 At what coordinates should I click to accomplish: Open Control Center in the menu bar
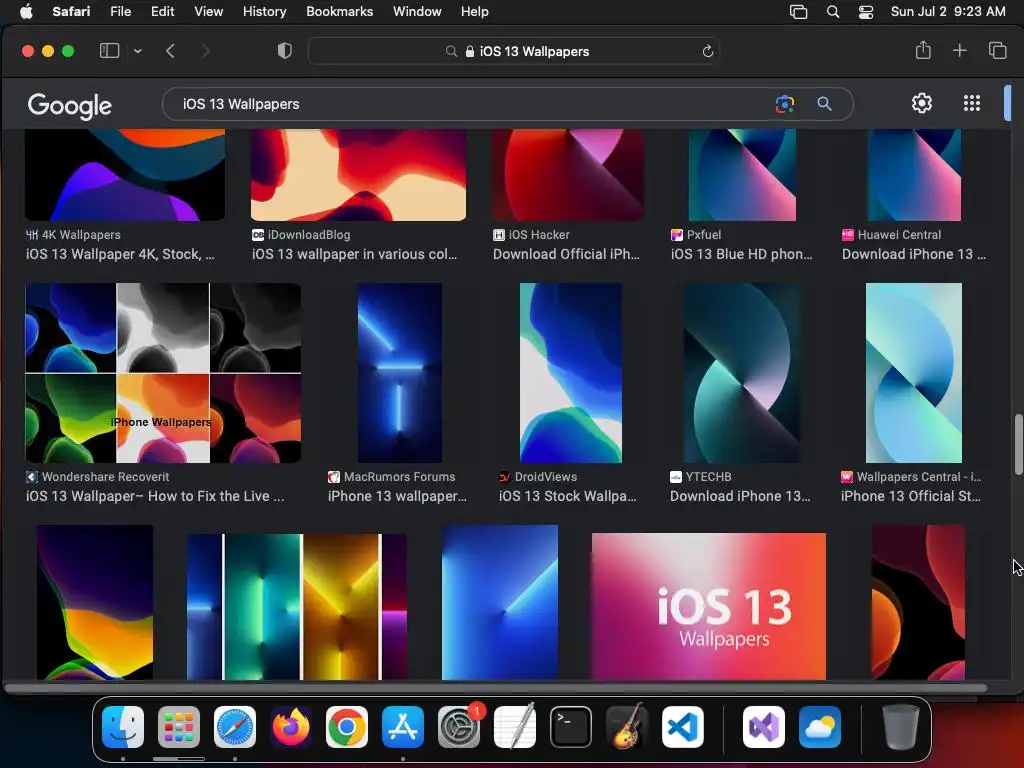(866, 12)
